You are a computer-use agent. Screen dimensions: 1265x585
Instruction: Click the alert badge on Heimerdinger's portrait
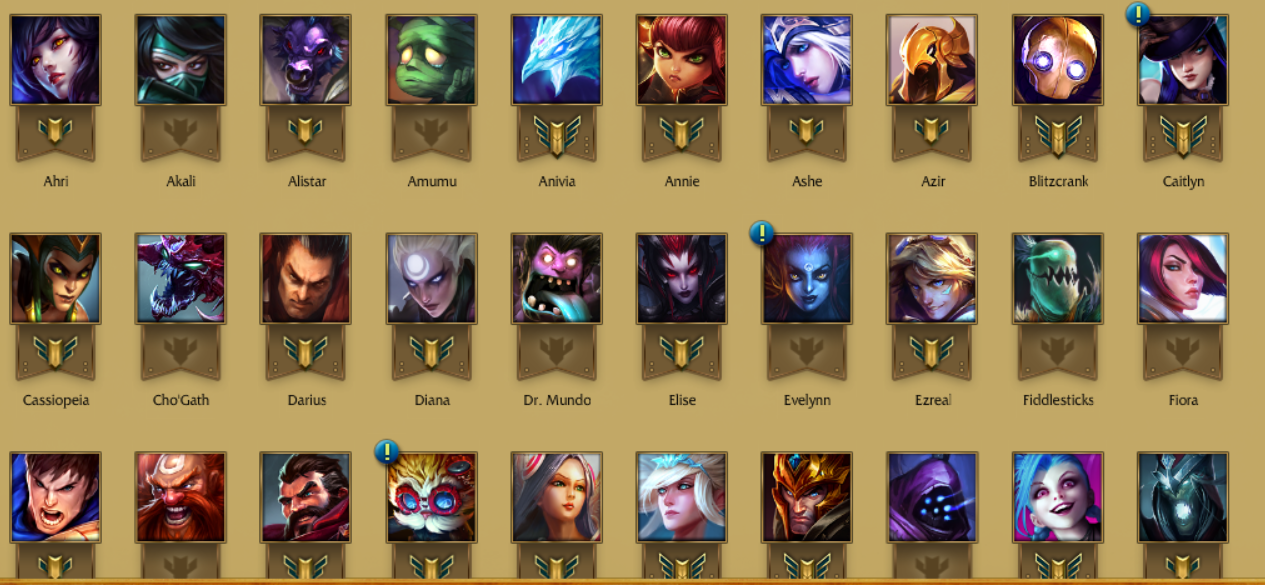(387, 452)
